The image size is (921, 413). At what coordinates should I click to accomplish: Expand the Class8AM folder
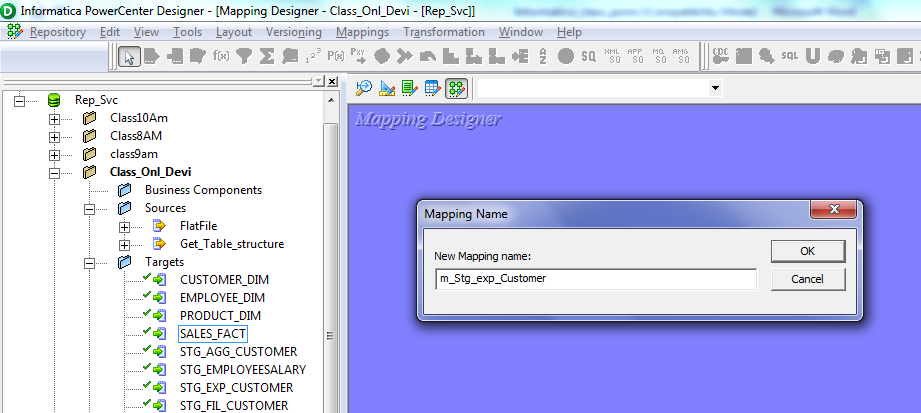point(55,137)
